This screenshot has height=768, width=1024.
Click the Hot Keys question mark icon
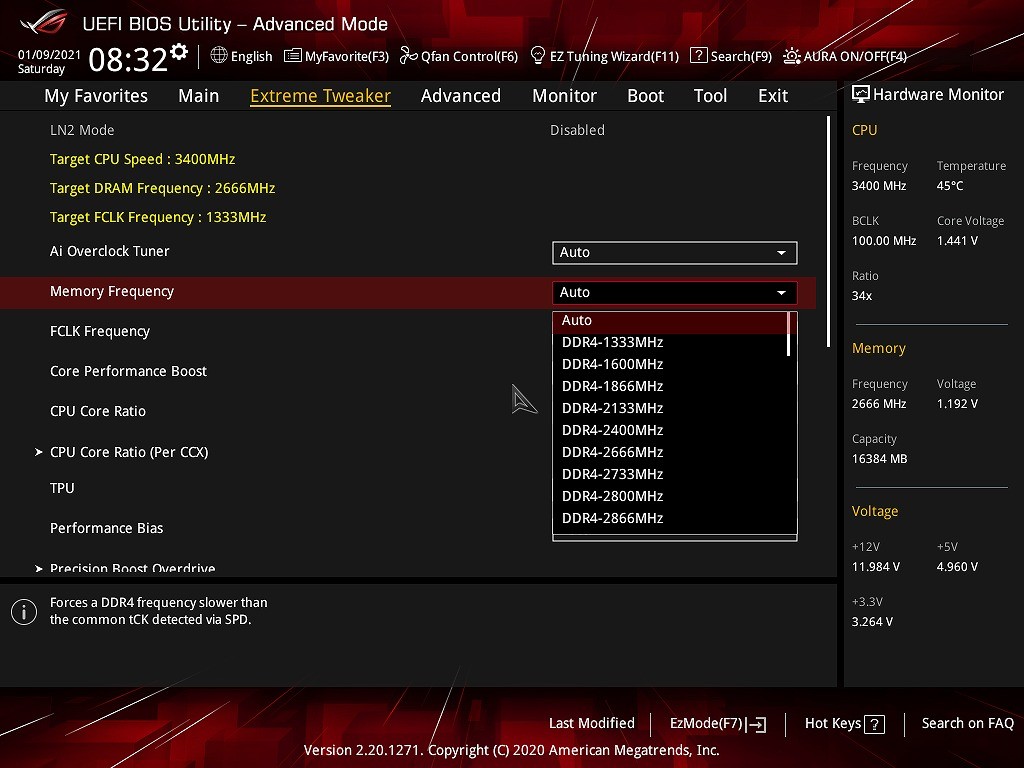[x=874, y=724]
